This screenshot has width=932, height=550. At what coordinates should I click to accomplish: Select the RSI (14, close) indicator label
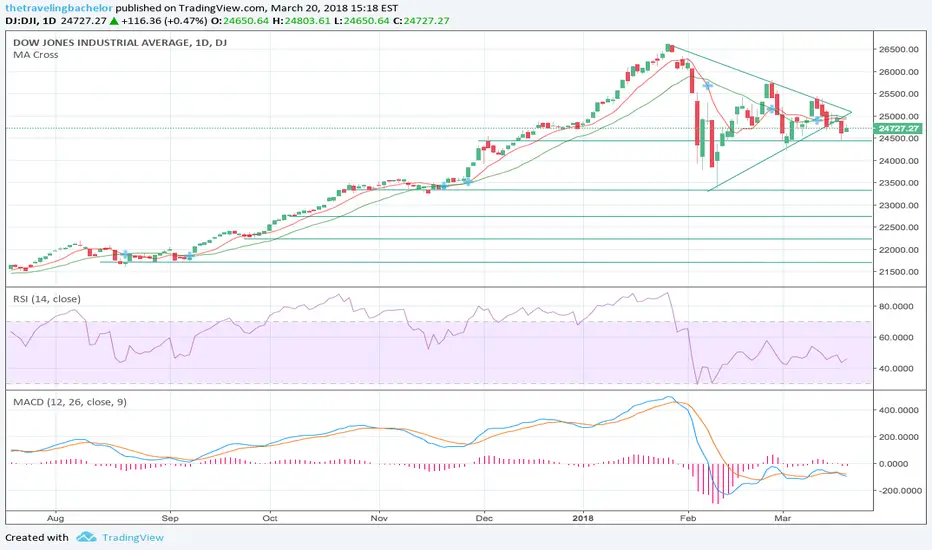[x=47, y=299]
